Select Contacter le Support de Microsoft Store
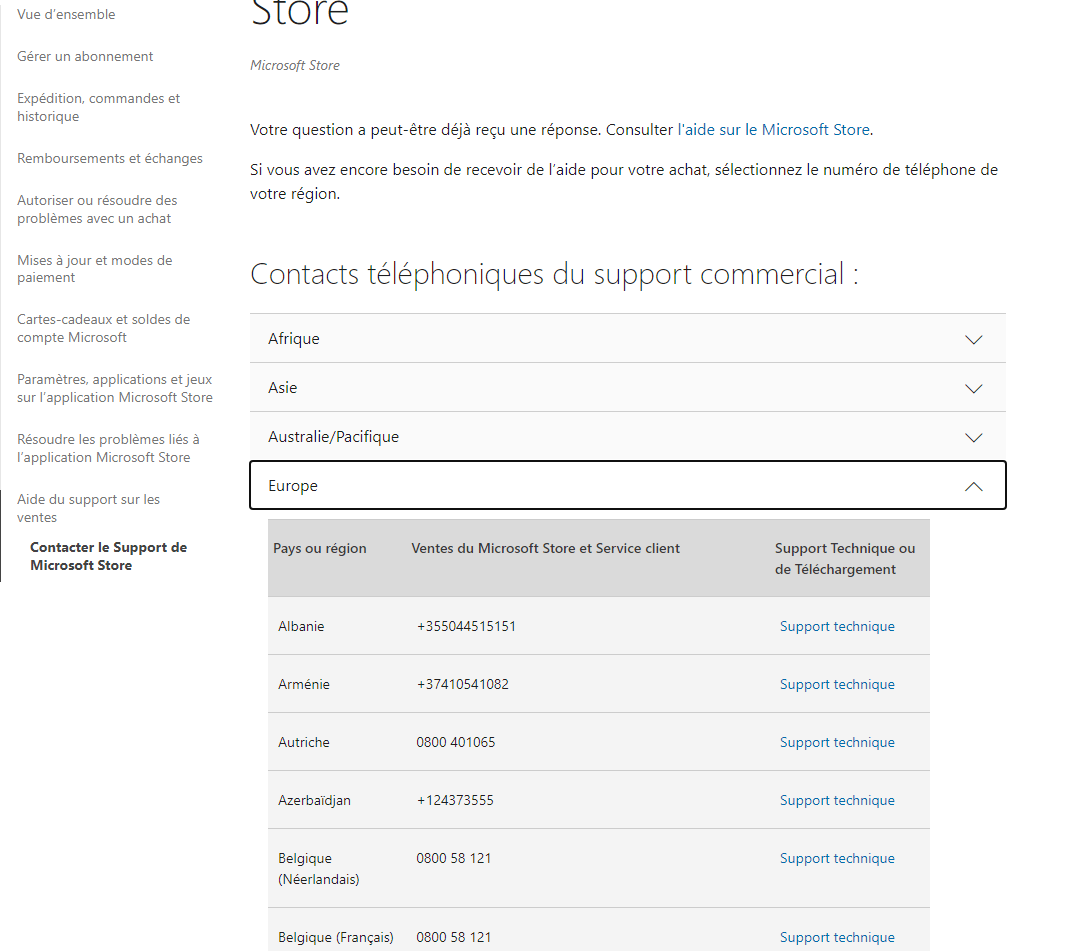 click(109, 556)
